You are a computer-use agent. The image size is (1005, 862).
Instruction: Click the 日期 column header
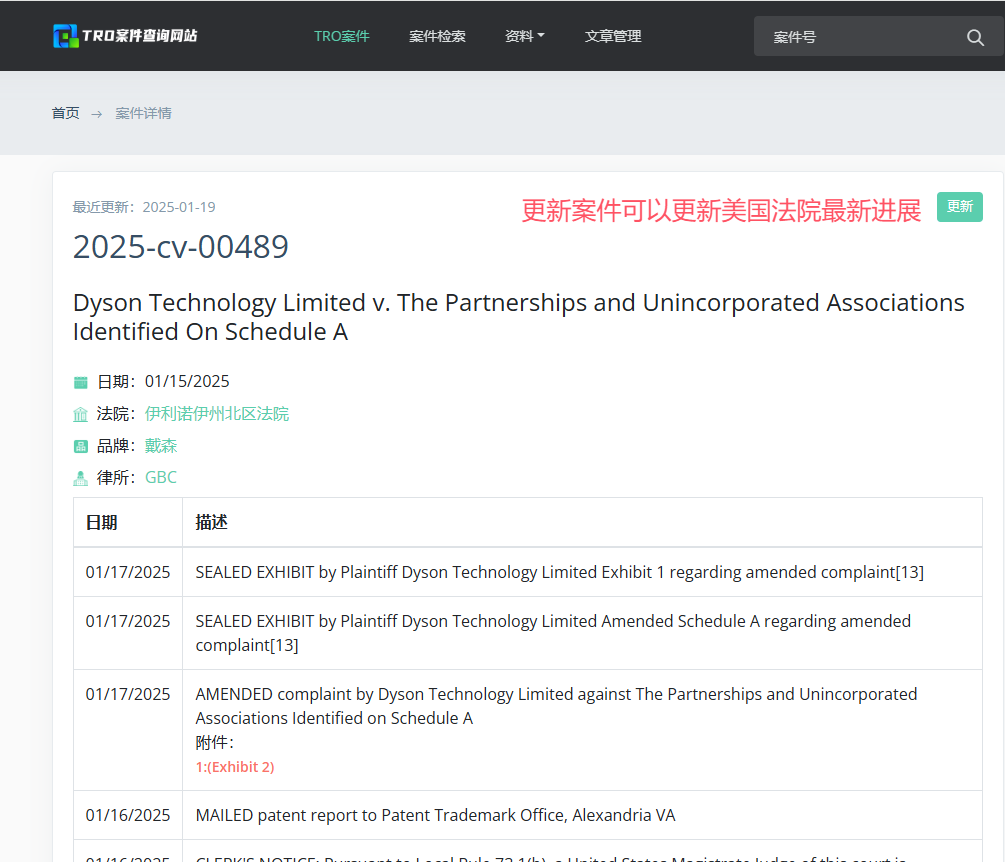tap(101, 523)
